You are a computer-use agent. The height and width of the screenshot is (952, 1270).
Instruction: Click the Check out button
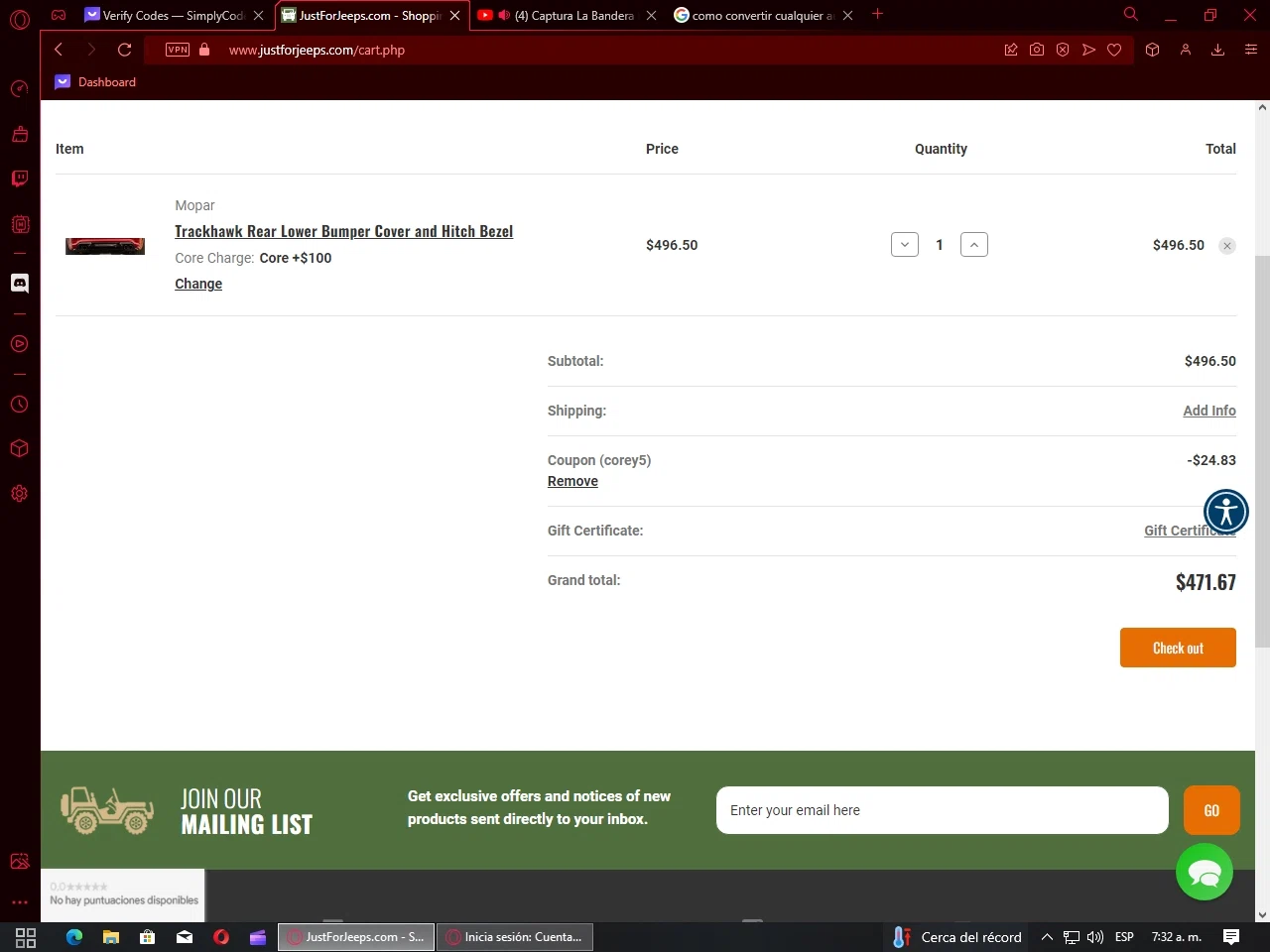click(x=1178, y=648)
